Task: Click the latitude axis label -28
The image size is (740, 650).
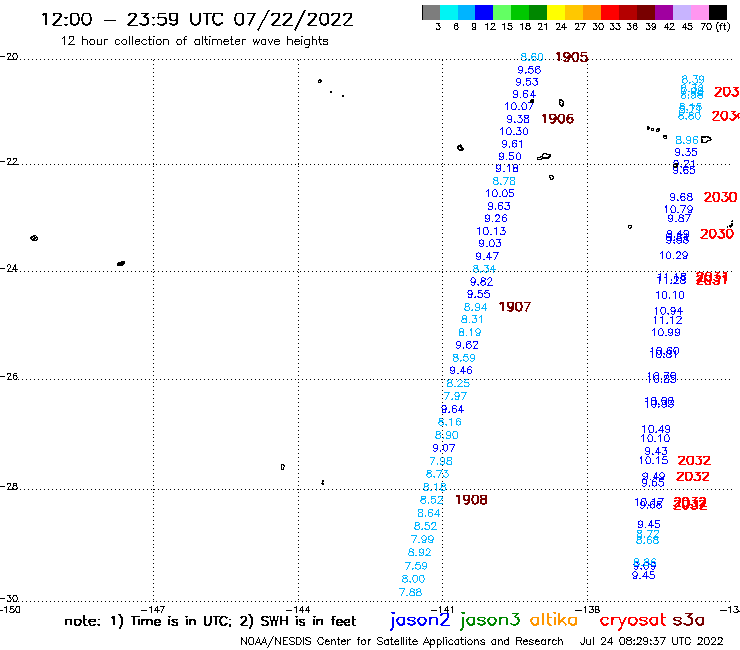Action: (9, 486)
